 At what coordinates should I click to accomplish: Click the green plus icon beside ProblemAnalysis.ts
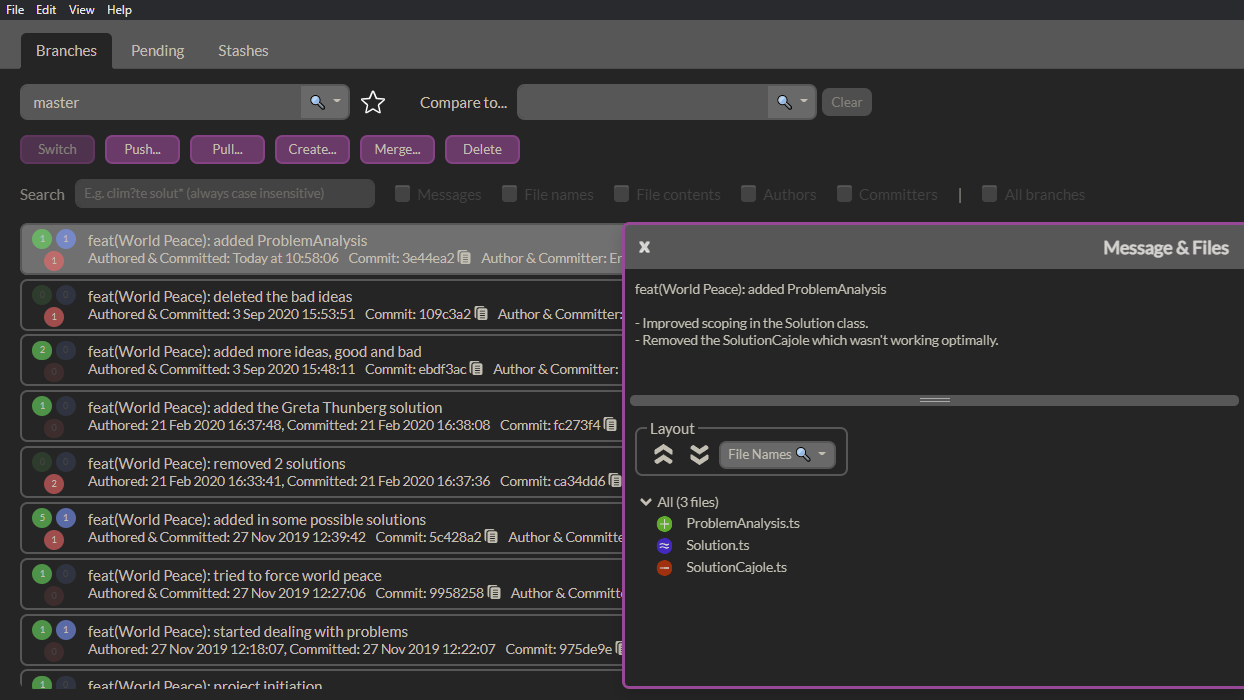(x=664, y=523)
